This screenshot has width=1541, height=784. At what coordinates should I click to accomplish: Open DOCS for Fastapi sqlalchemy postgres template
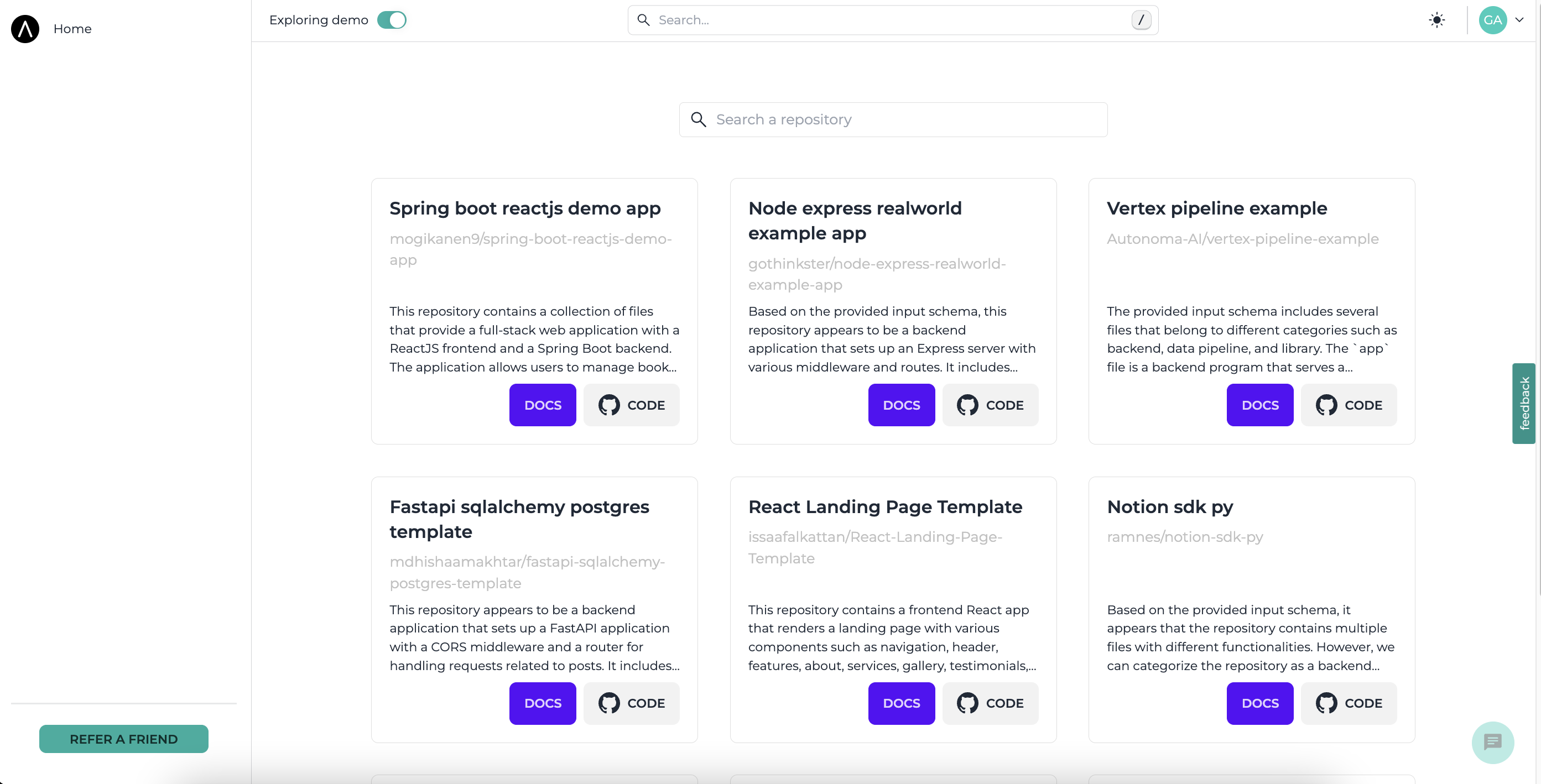[542, 703]
